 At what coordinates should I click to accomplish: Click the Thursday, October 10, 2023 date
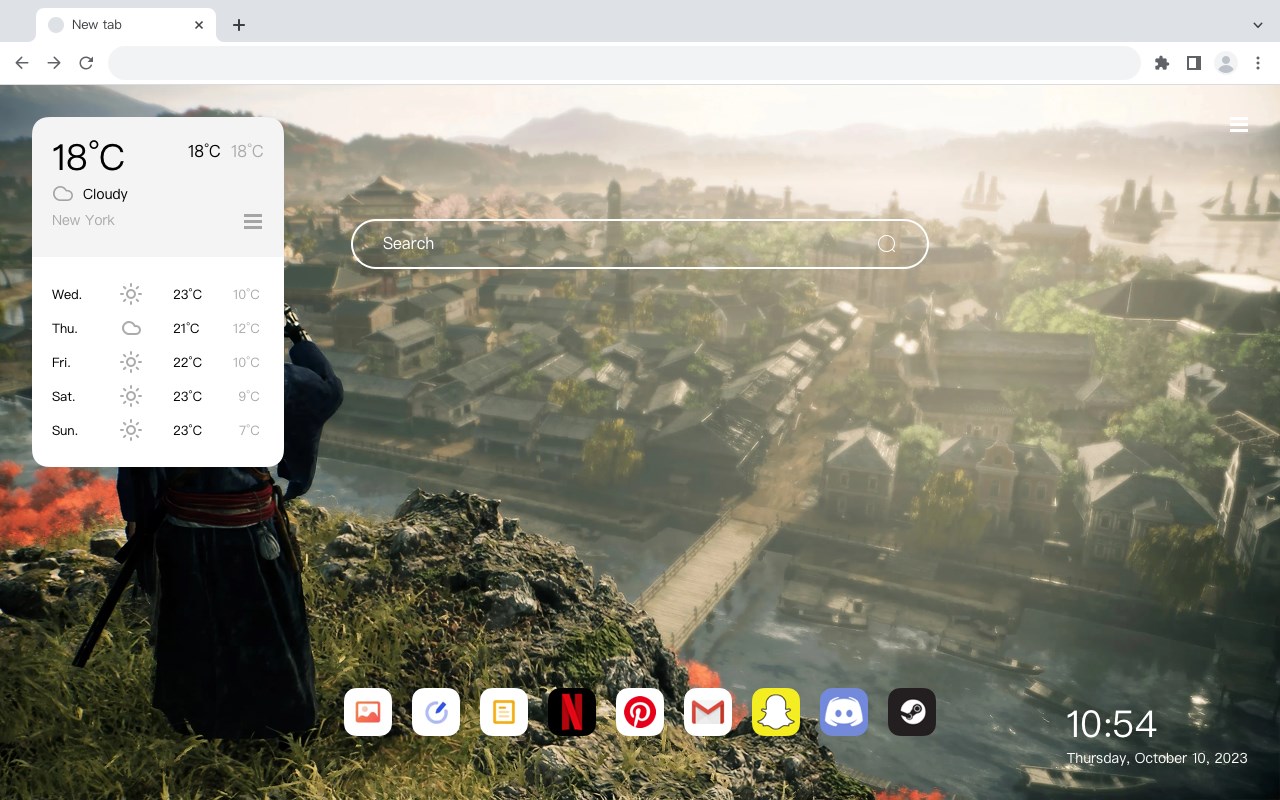pyautogui.click(x=1157, y=758)
